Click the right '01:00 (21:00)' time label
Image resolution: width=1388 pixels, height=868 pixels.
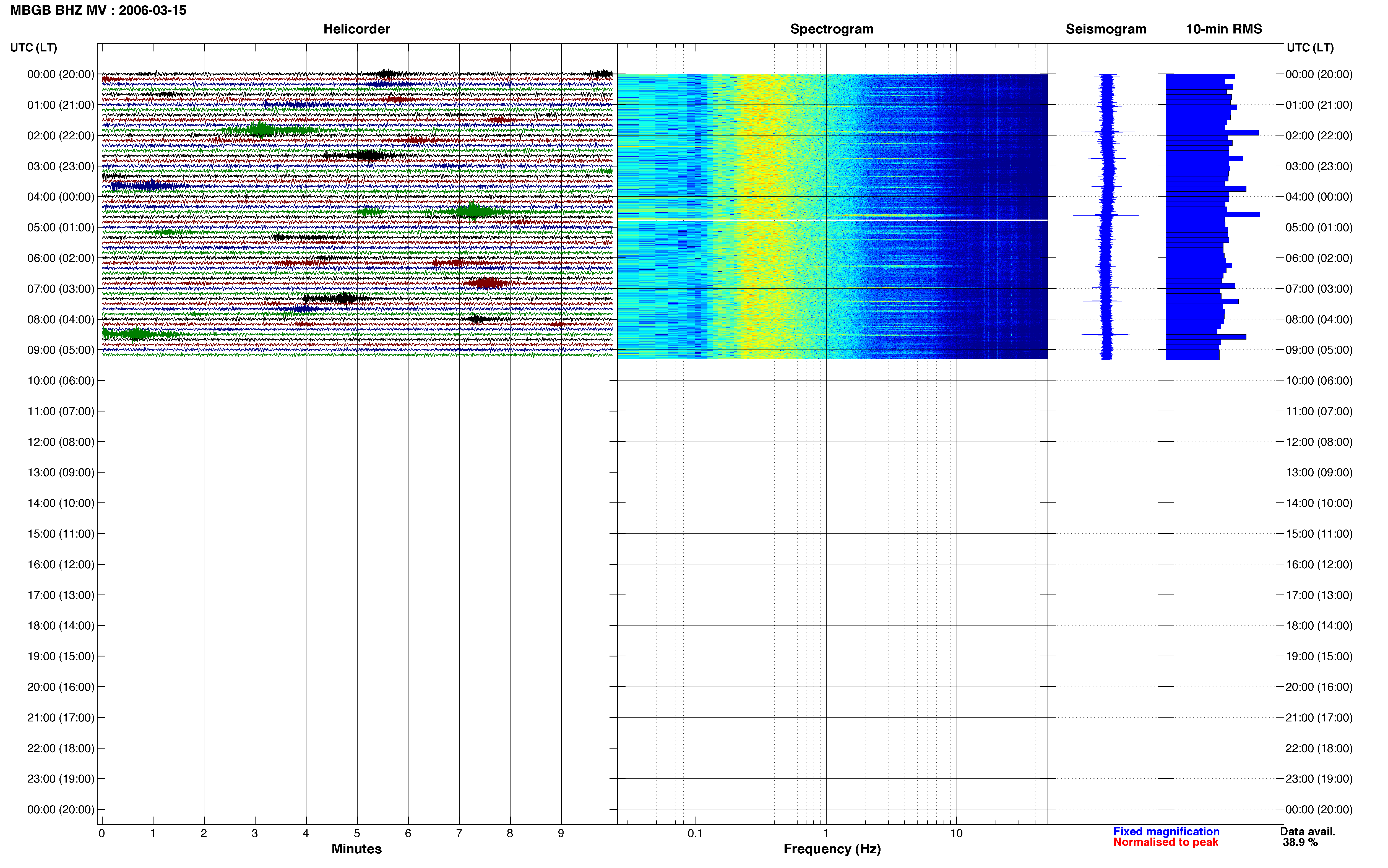(1319, 105)
